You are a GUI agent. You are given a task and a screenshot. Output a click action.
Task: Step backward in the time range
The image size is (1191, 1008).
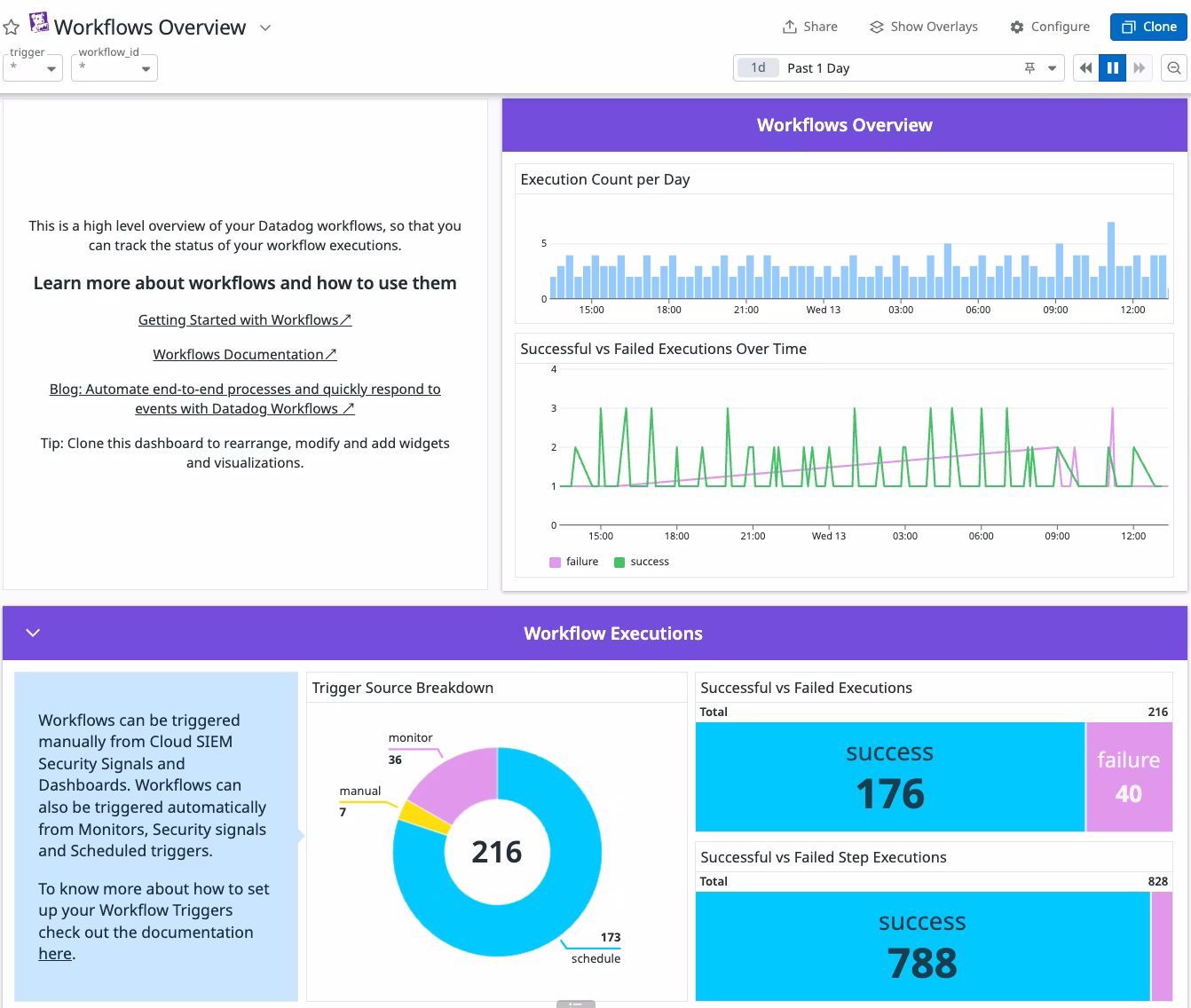[x=1085, y=68]
